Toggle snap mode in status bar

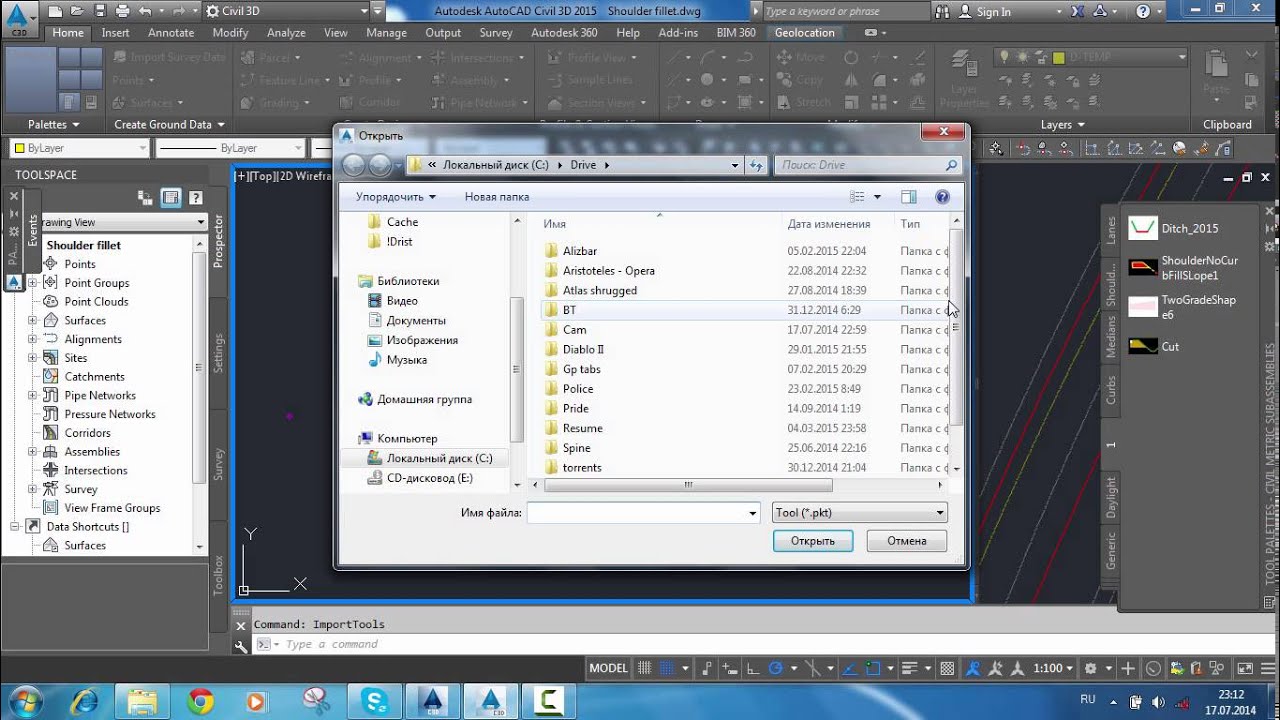click(669, 668)
